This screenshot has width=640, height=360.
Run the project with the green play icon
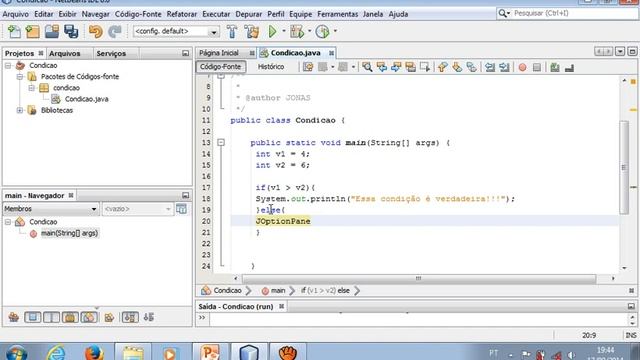pos(272,31)
